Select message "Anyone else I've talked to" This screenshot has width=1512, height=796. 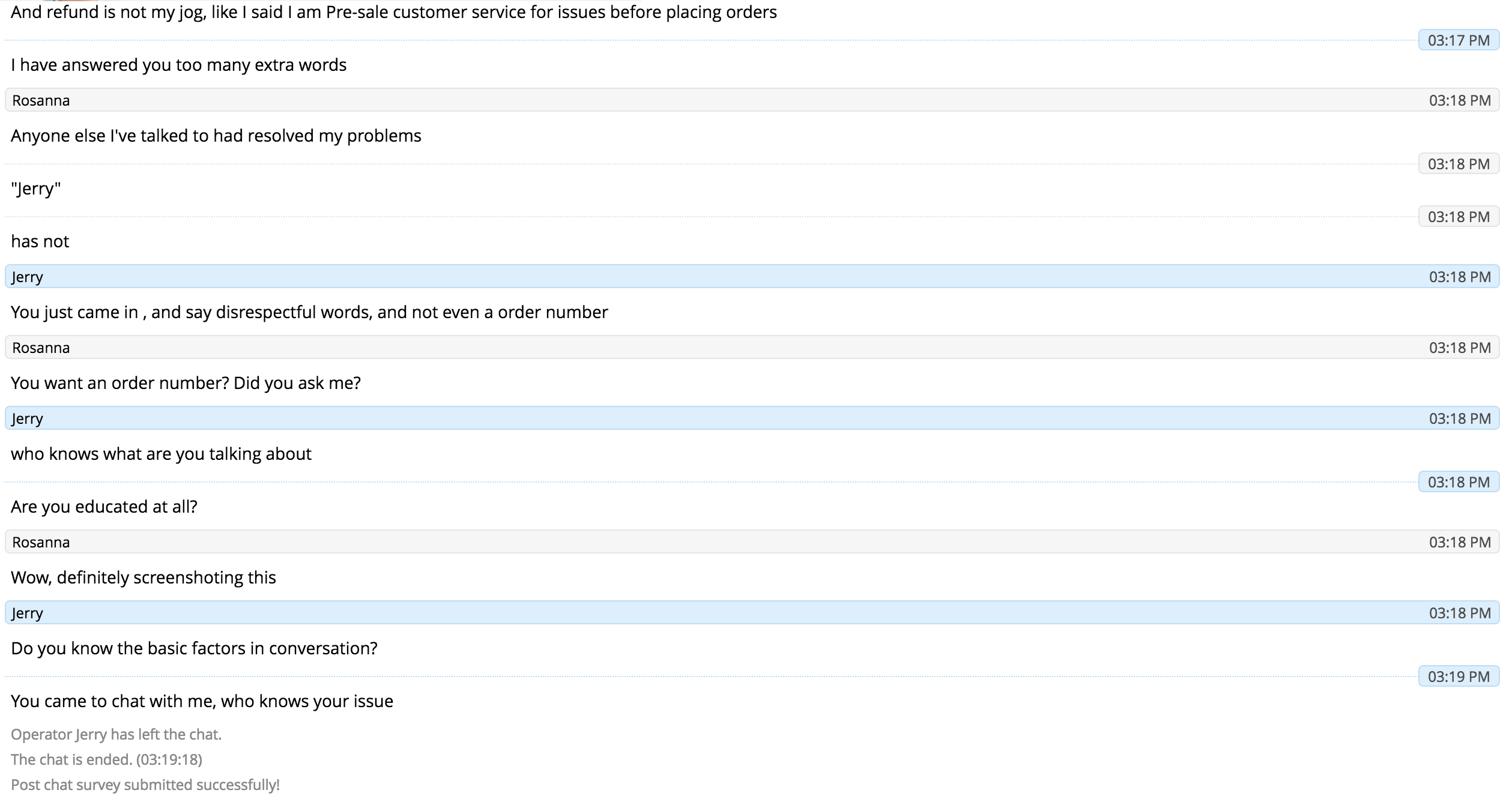pyautogui.click(x=216, y=136)
